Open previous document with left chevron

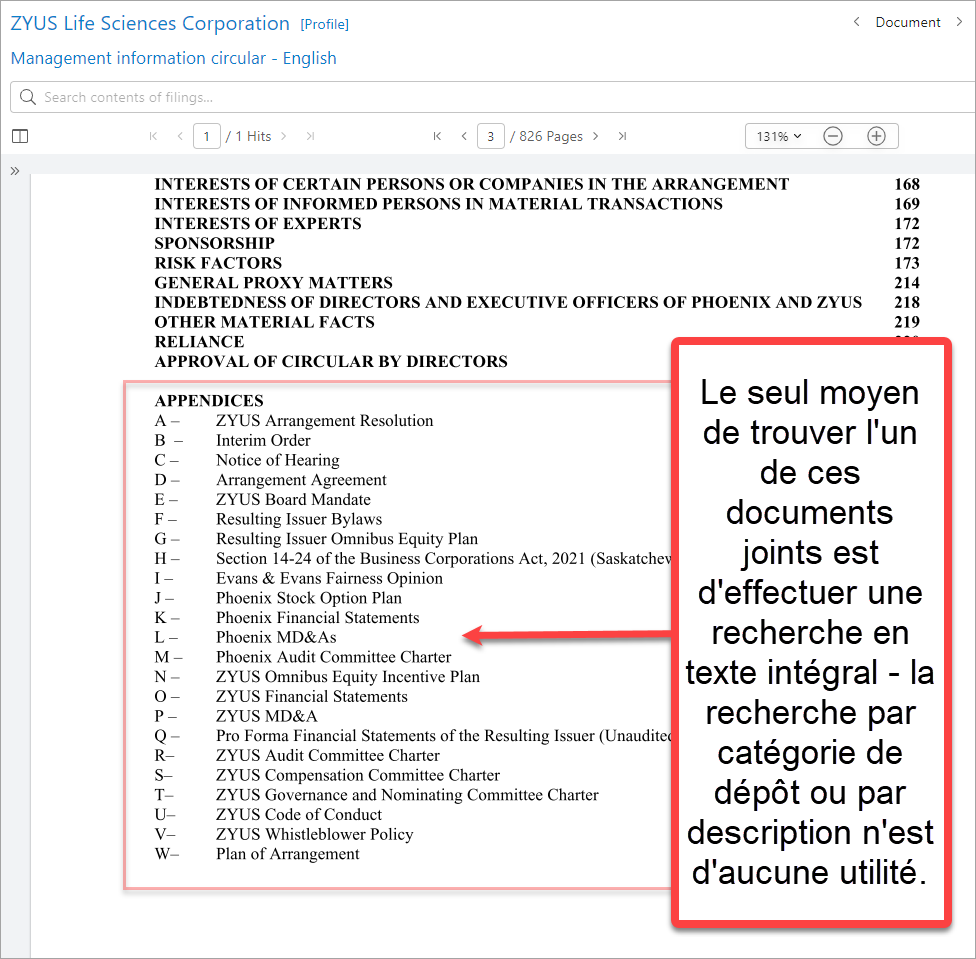pos(856,22)
